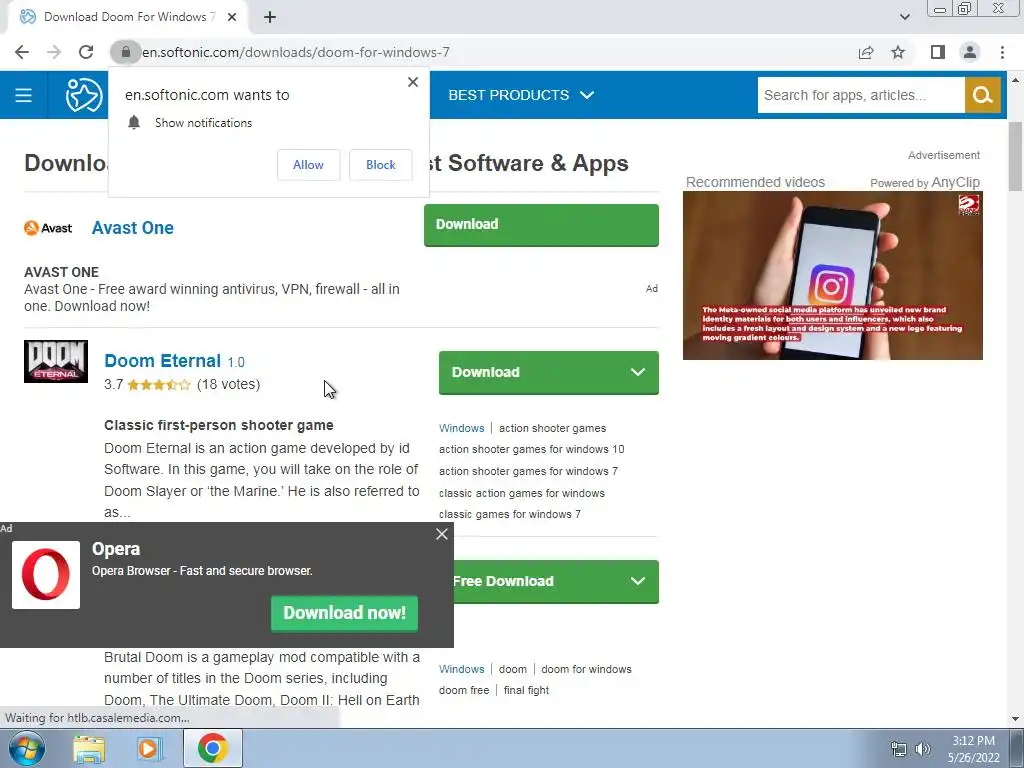Open a new browser tab

click(270, 17)
